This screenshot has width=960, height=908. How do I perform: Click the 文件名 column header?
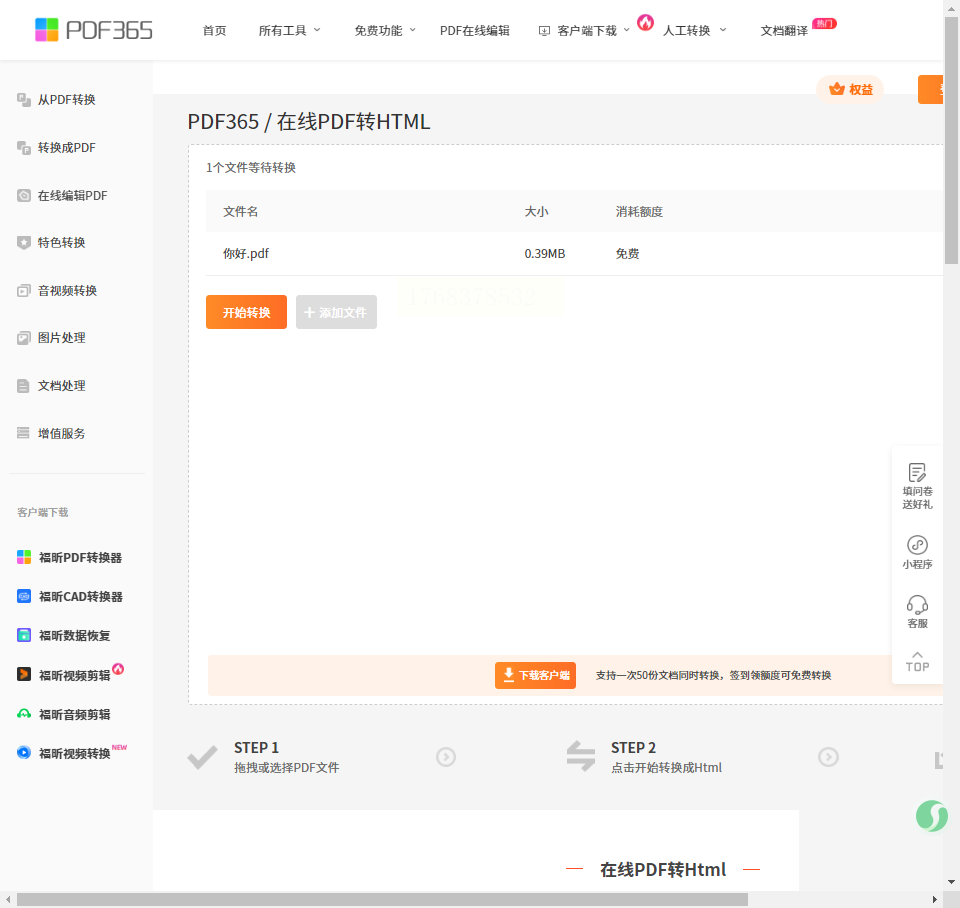point(241,212)
